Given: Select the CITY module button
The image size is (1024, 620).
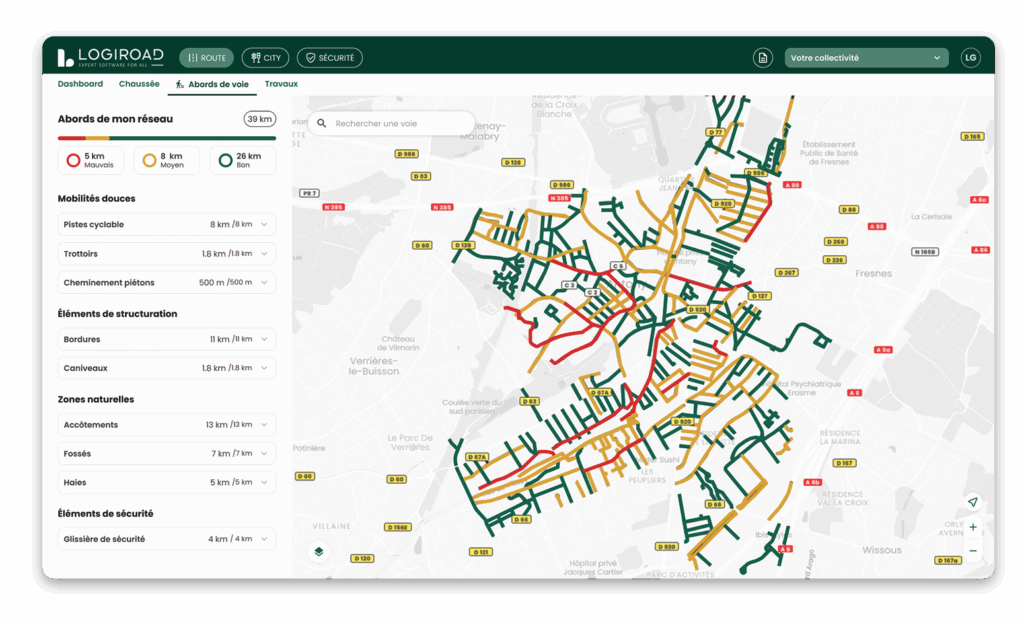Looking at the screenshot, I should pos(265,58).
